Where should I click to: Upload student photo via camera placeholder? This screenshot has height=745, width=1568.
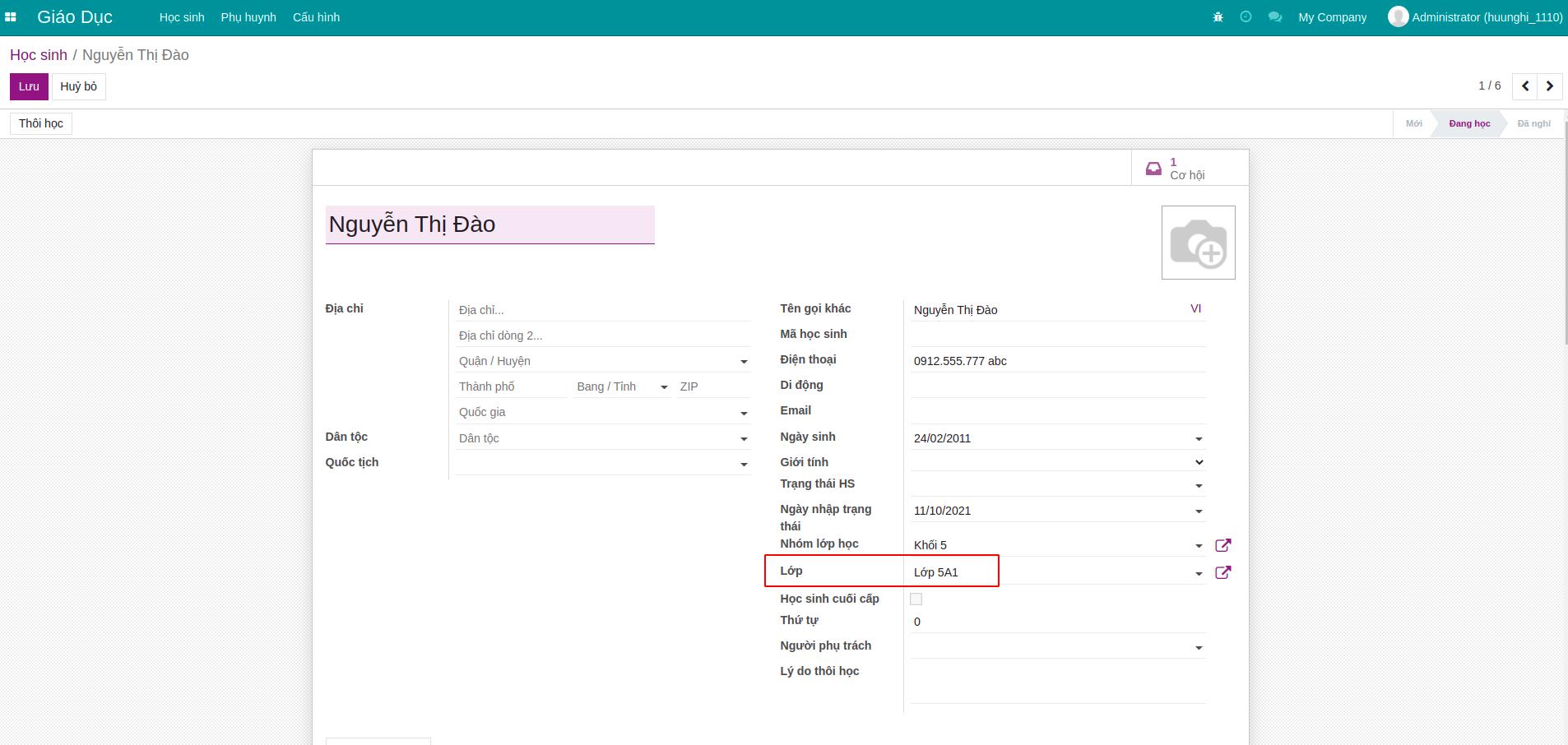(x=1198, y=243)
